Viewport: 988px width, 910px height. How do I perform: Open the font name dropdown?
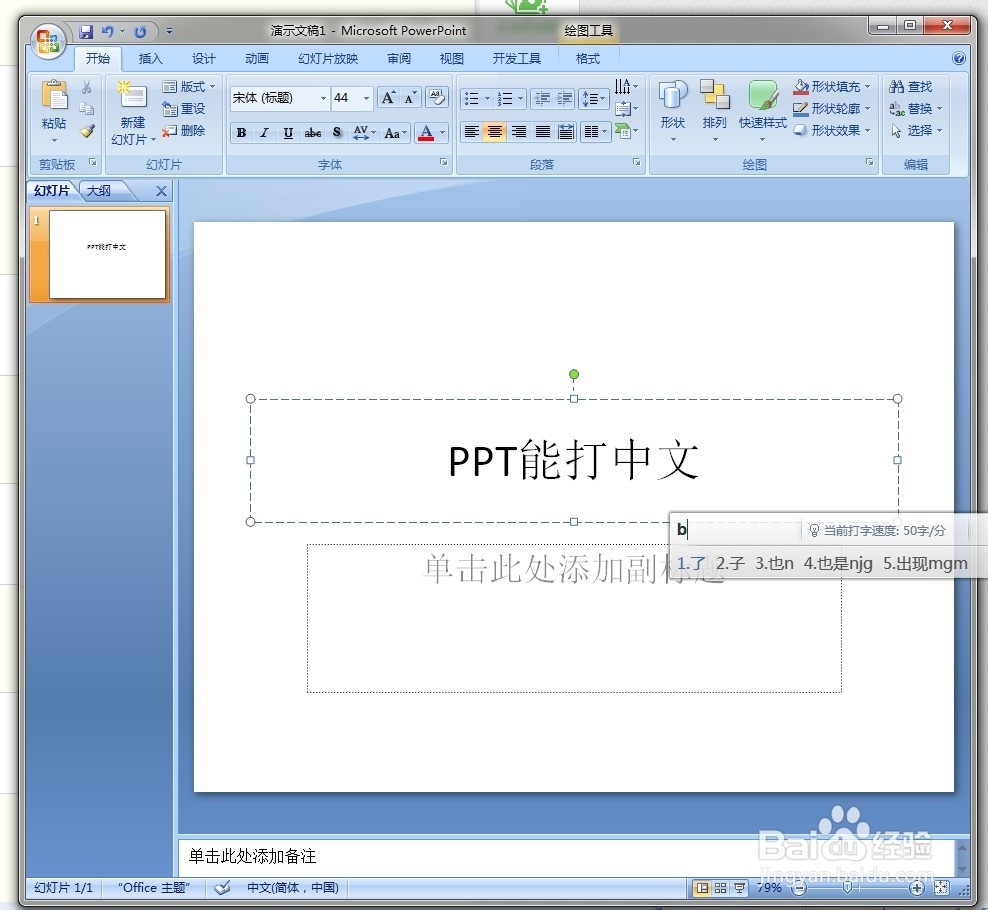[323, 98]
